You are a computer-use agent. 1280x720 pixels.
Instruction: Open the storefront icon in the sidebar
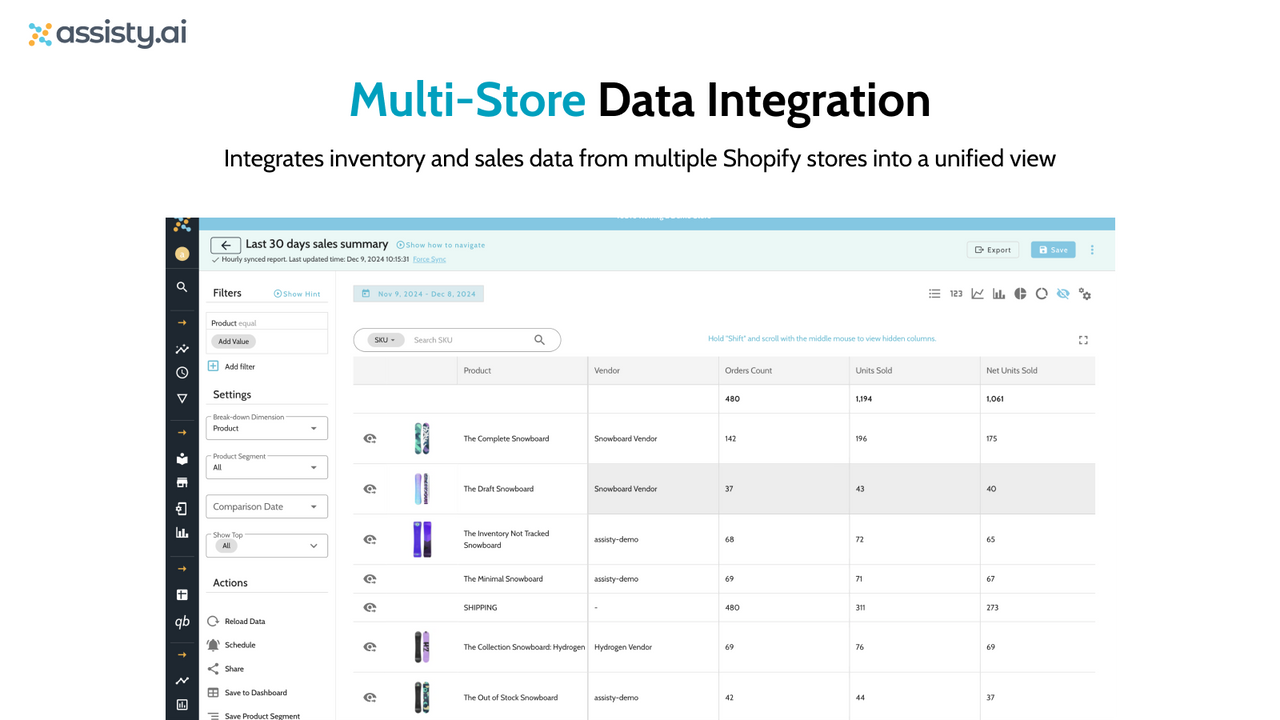[x=182, y=483]
